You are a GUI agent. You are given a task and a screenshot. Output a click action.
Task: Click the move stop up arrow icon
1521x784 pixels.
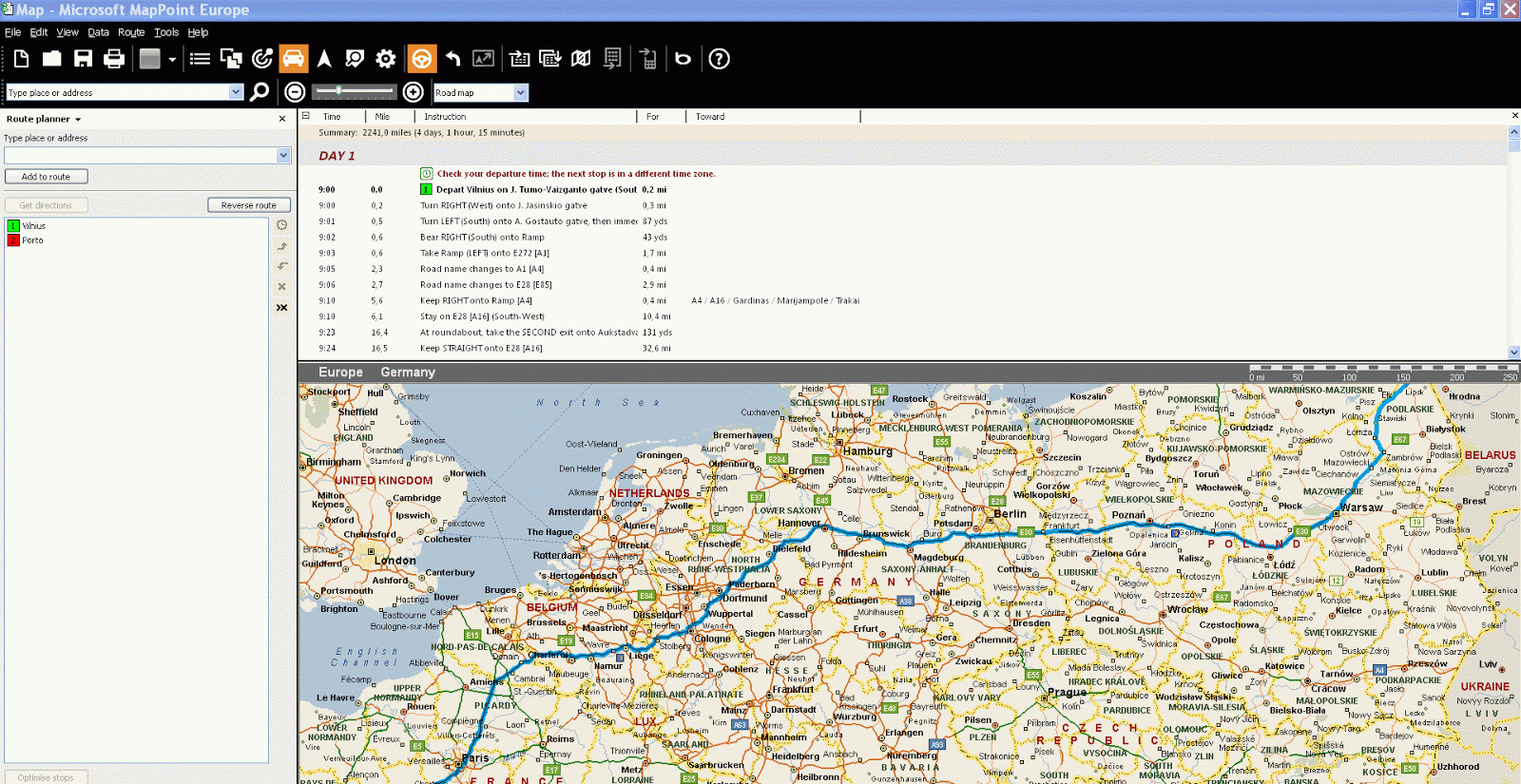pos(282,246)
